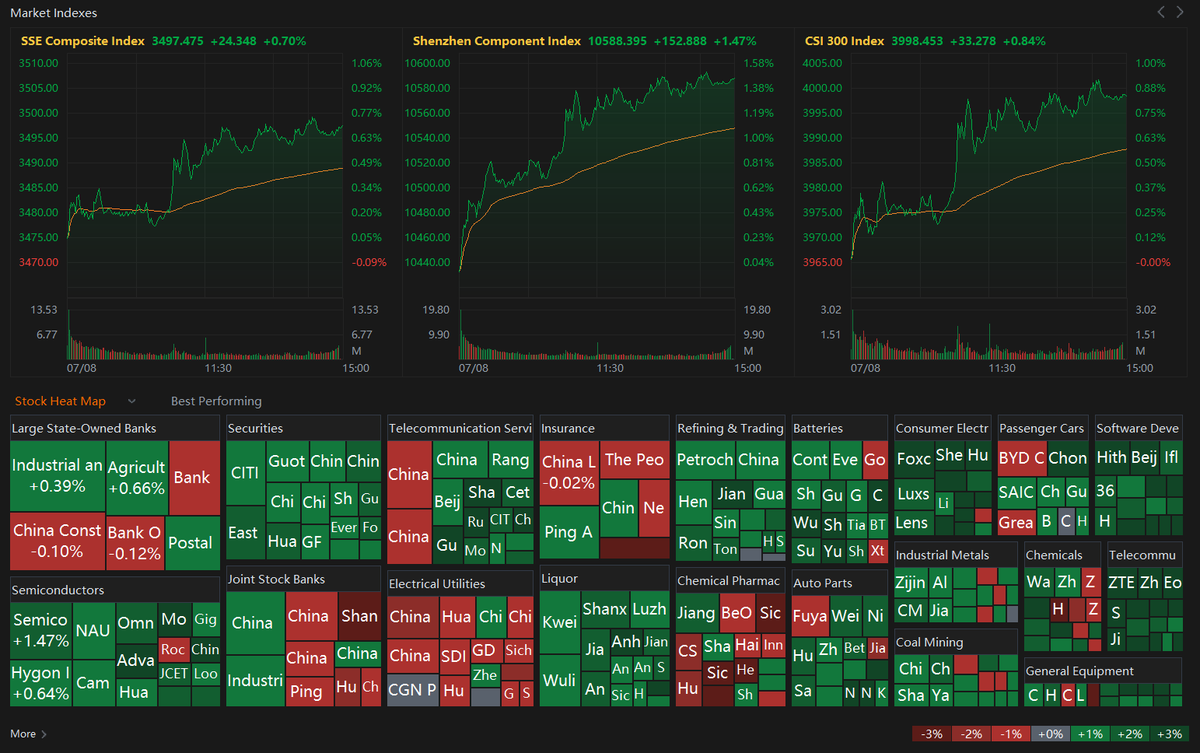Click the Agricult +0.66% tile

[136, 476]
